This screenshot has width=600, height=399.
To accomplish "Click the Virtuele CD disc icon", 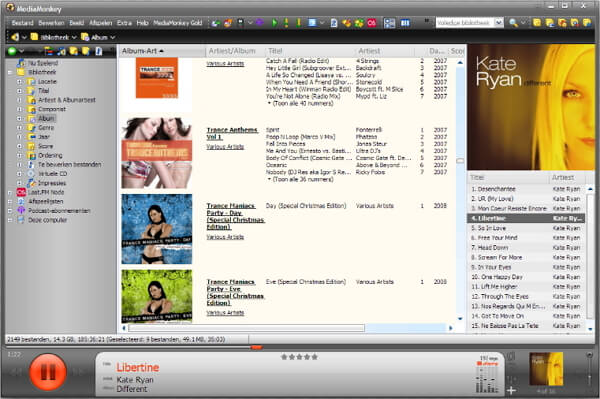I will [x=31, y=174].
